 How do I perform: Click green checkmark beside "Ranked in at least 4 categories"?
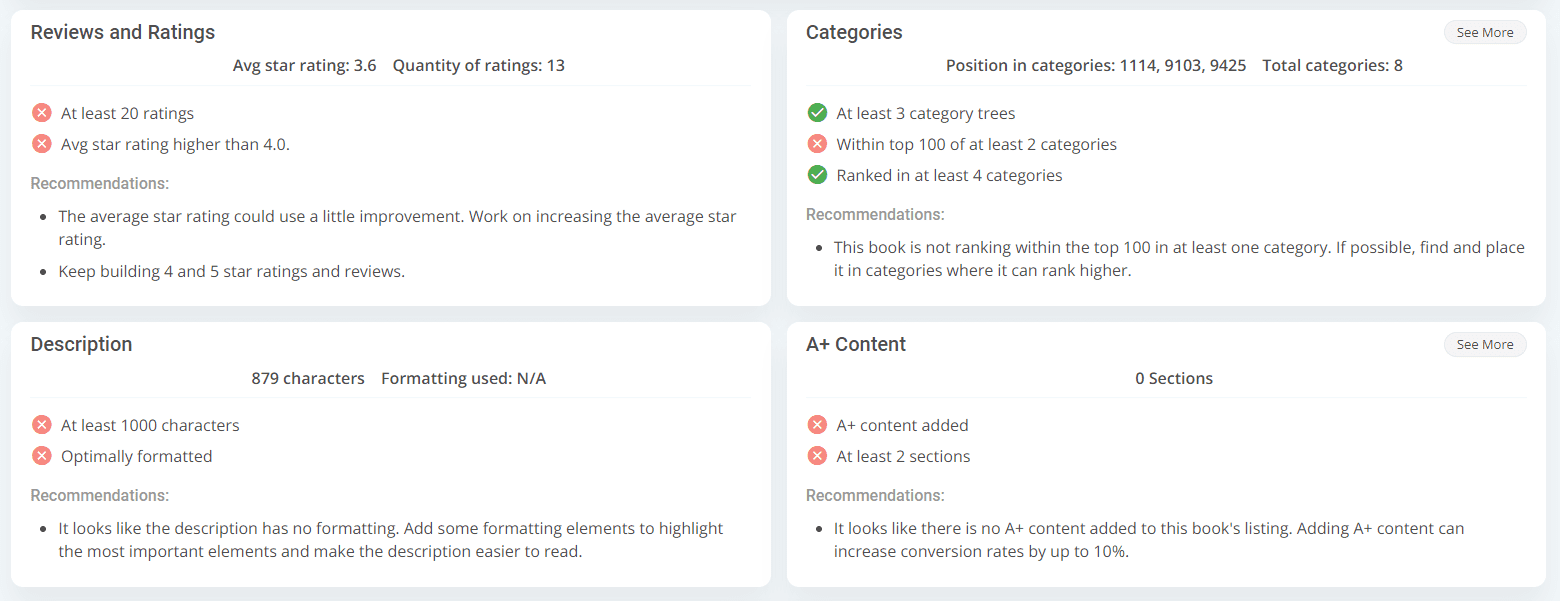pos(817,175)
